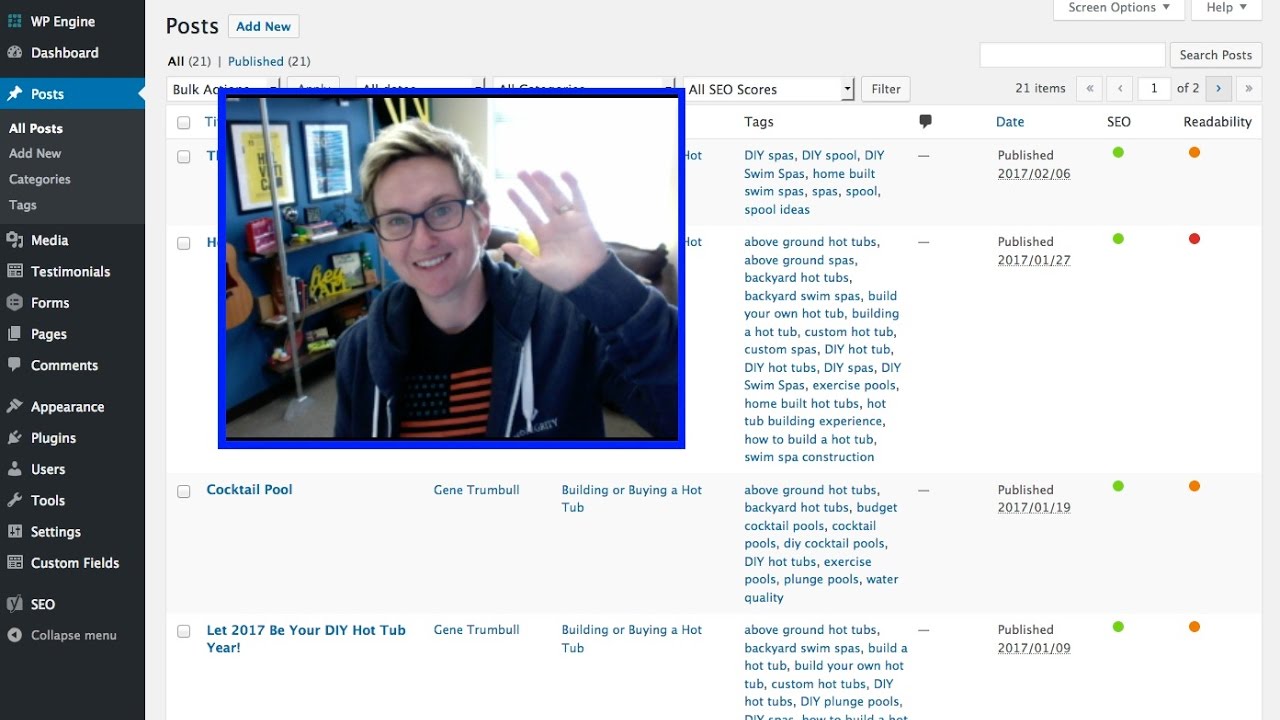This screenshot has height=720, width=1280.
Task: Click green SEO dot for Let 2017 post
Action: [1118, 626]
